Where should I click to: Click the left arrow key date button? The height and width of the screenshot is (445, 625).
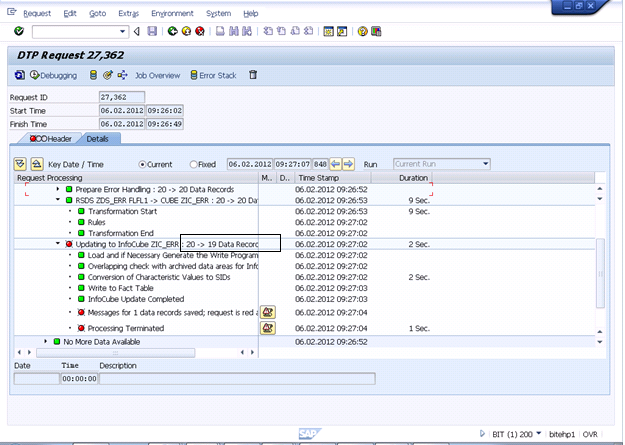[335, 164]
